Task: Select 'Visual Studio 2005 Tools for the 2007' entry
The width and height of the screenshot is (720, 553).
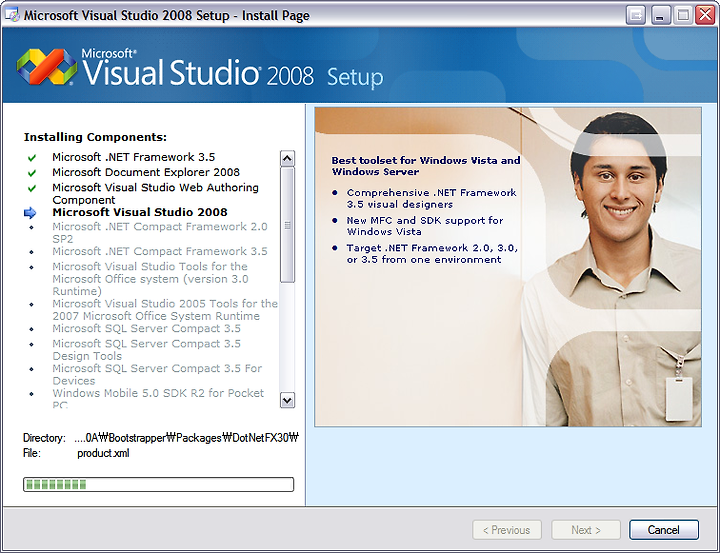Action: pyautogui.click(x=165, y=310)
